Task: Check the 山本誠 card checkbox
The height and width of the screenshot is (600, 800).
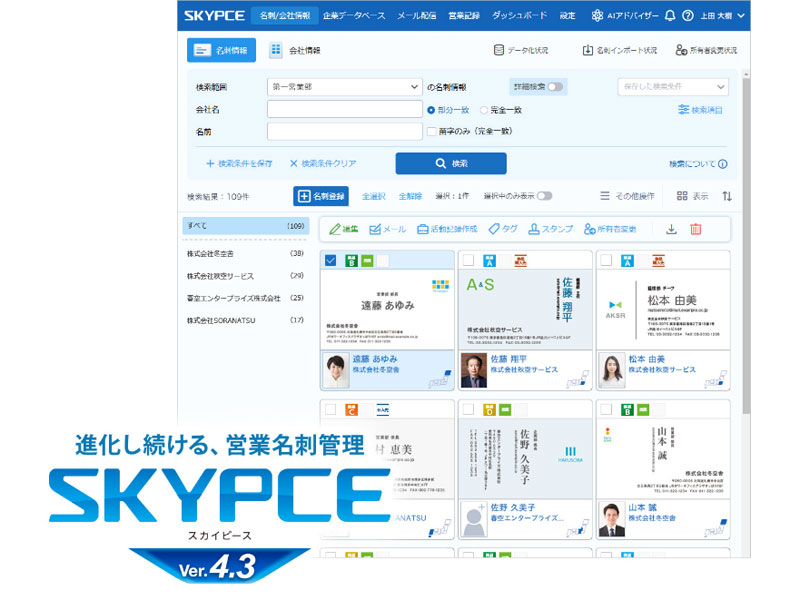Action: tap(606, 409)
